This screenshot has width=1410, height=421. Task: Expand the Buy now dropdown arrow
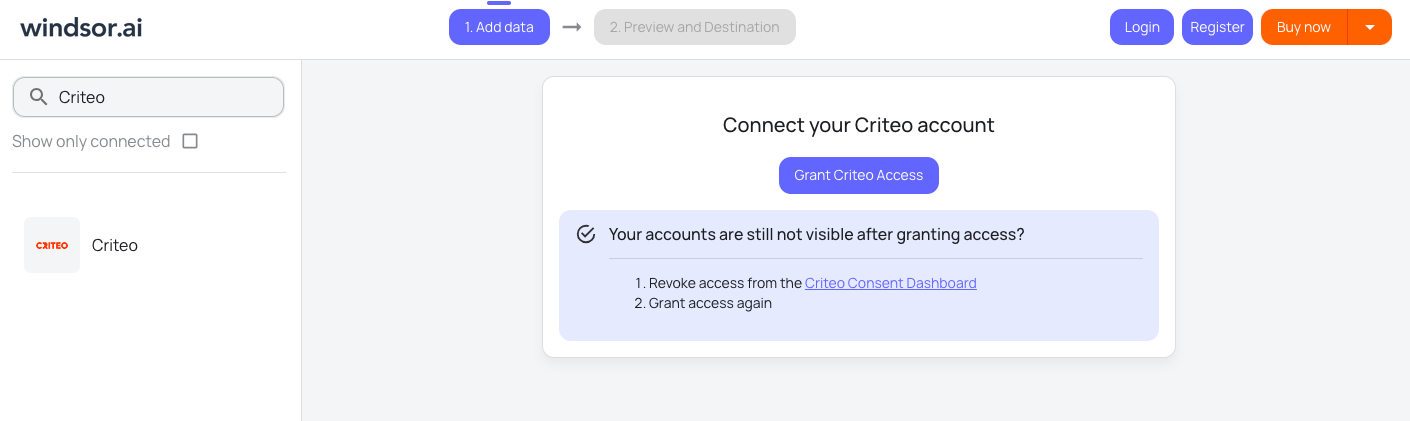coord(1370,27)
